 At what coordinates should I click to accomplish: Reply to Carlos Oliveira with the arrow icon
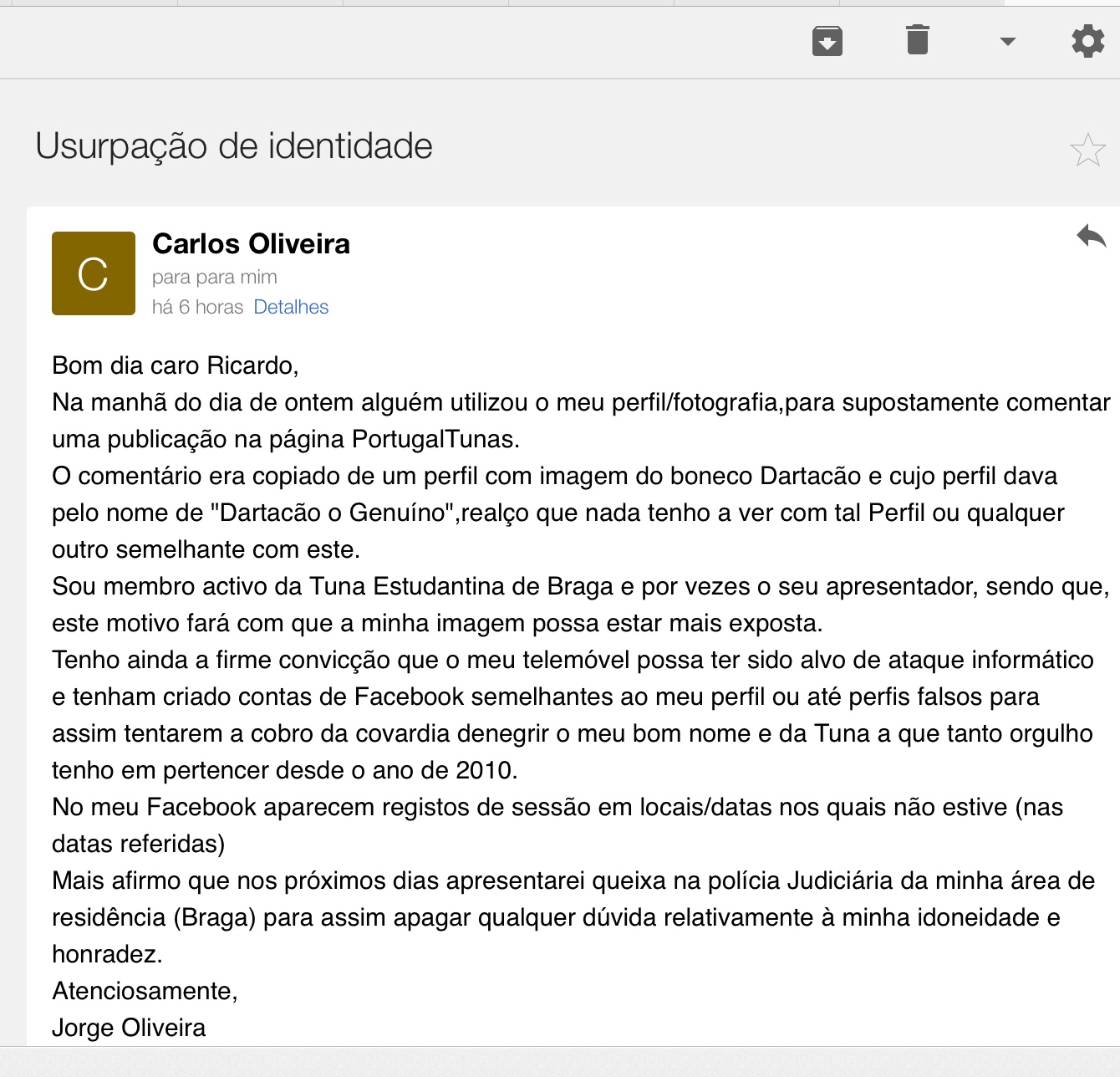pyautogui.click(x=1091, y=237)
